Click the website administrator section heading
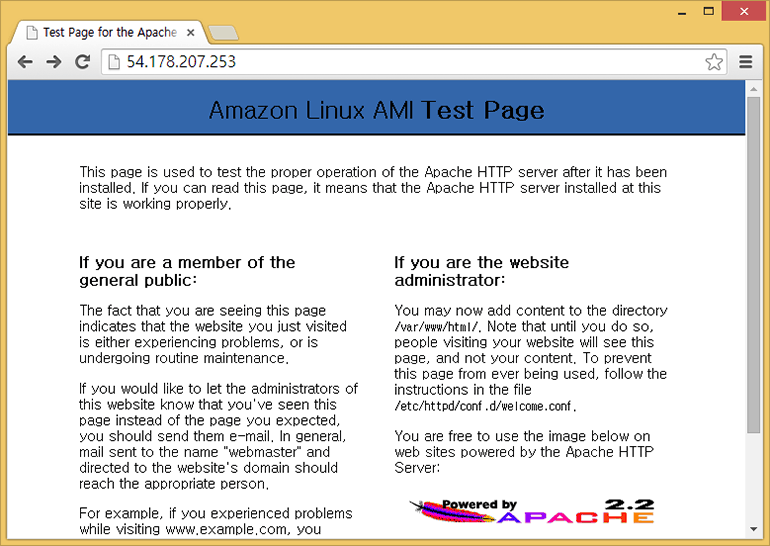 coord(481,271)
